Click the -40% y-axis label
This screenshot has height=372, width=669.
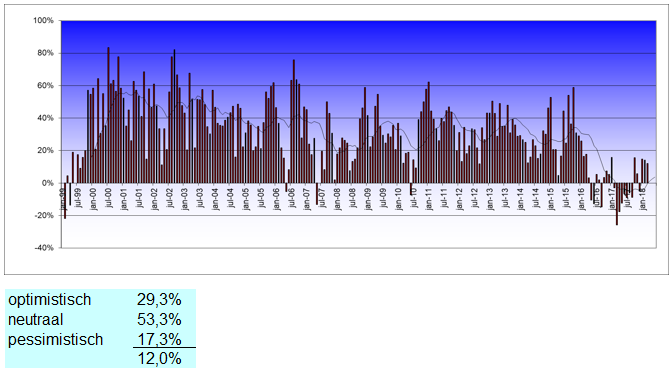44,248
